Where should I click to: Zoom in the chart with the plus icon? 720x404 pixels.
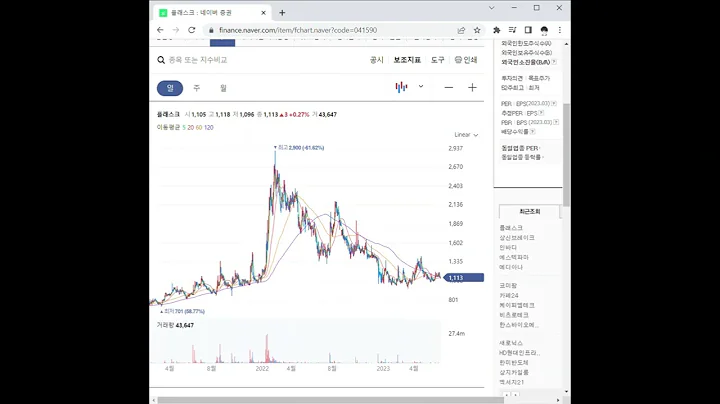click(x=472, y=88)
